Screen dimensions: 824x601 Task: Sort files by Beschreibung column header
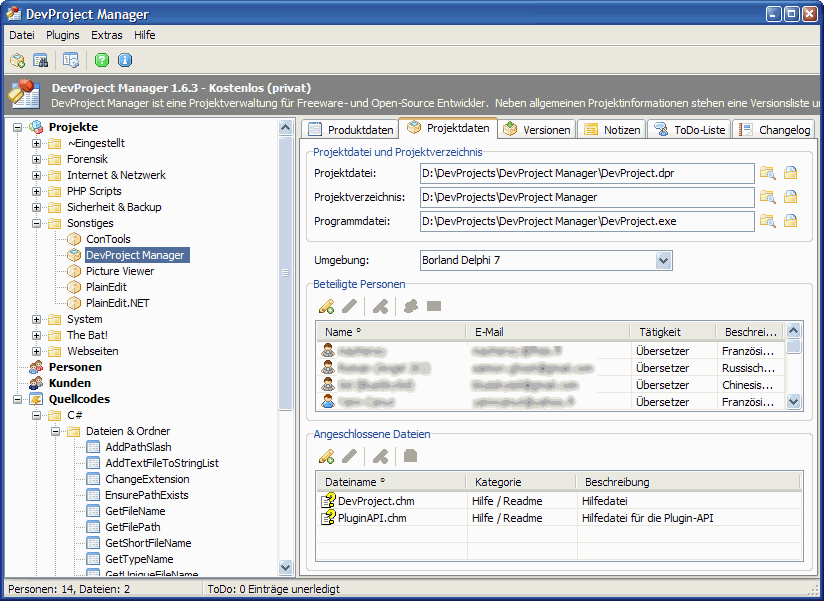[688, 482]
